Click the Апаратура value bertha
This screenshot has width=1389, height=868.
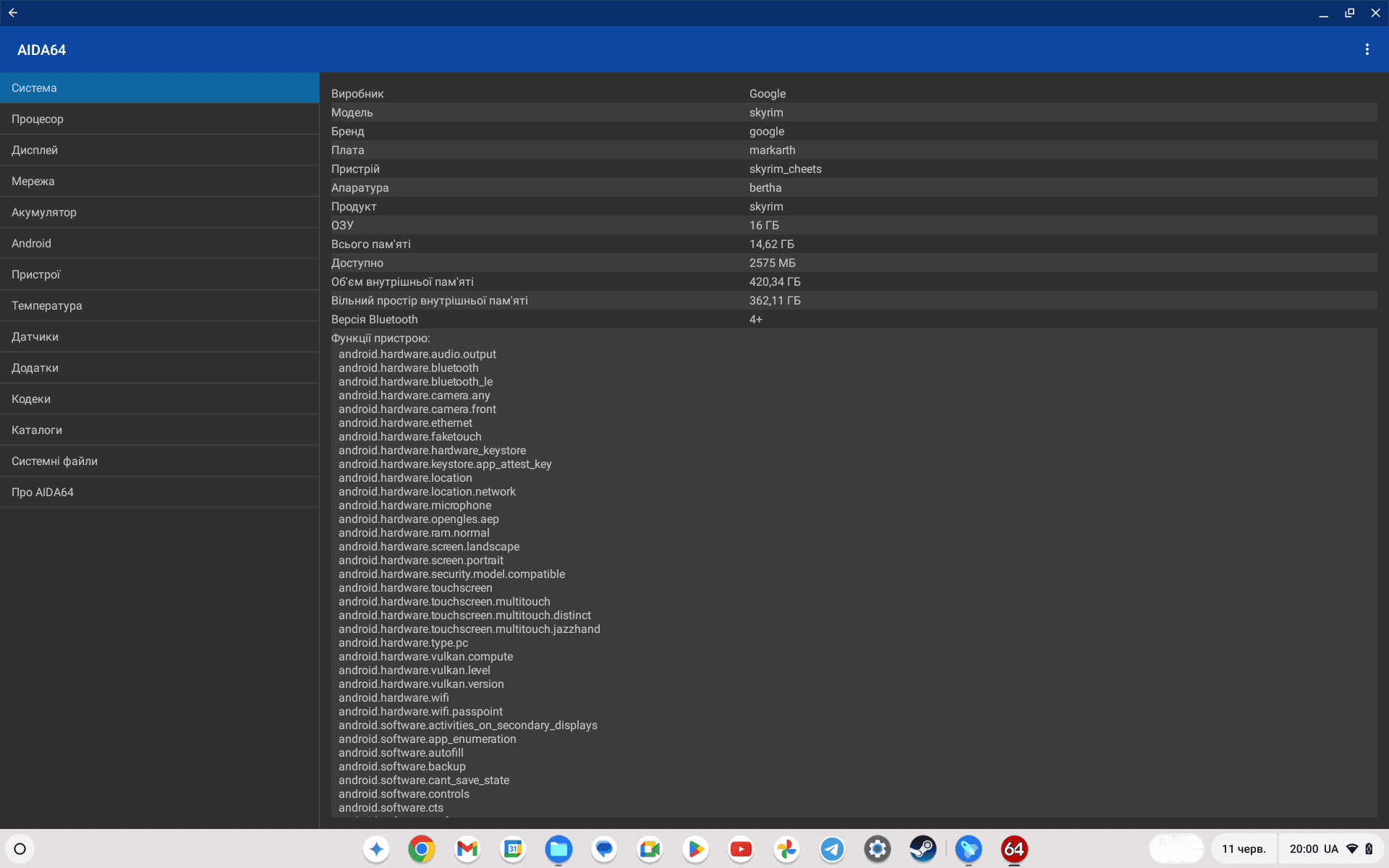765,187
